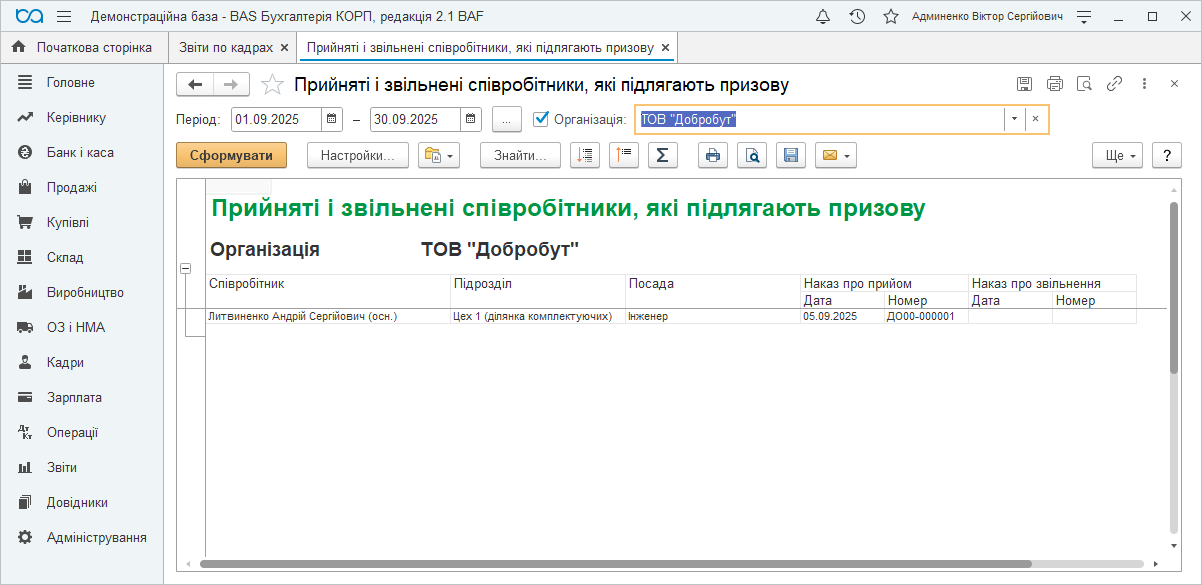Viewport: 1202px width, 585px height.
Task: Click the save report floppy disk icon
Action: (790, 155)
